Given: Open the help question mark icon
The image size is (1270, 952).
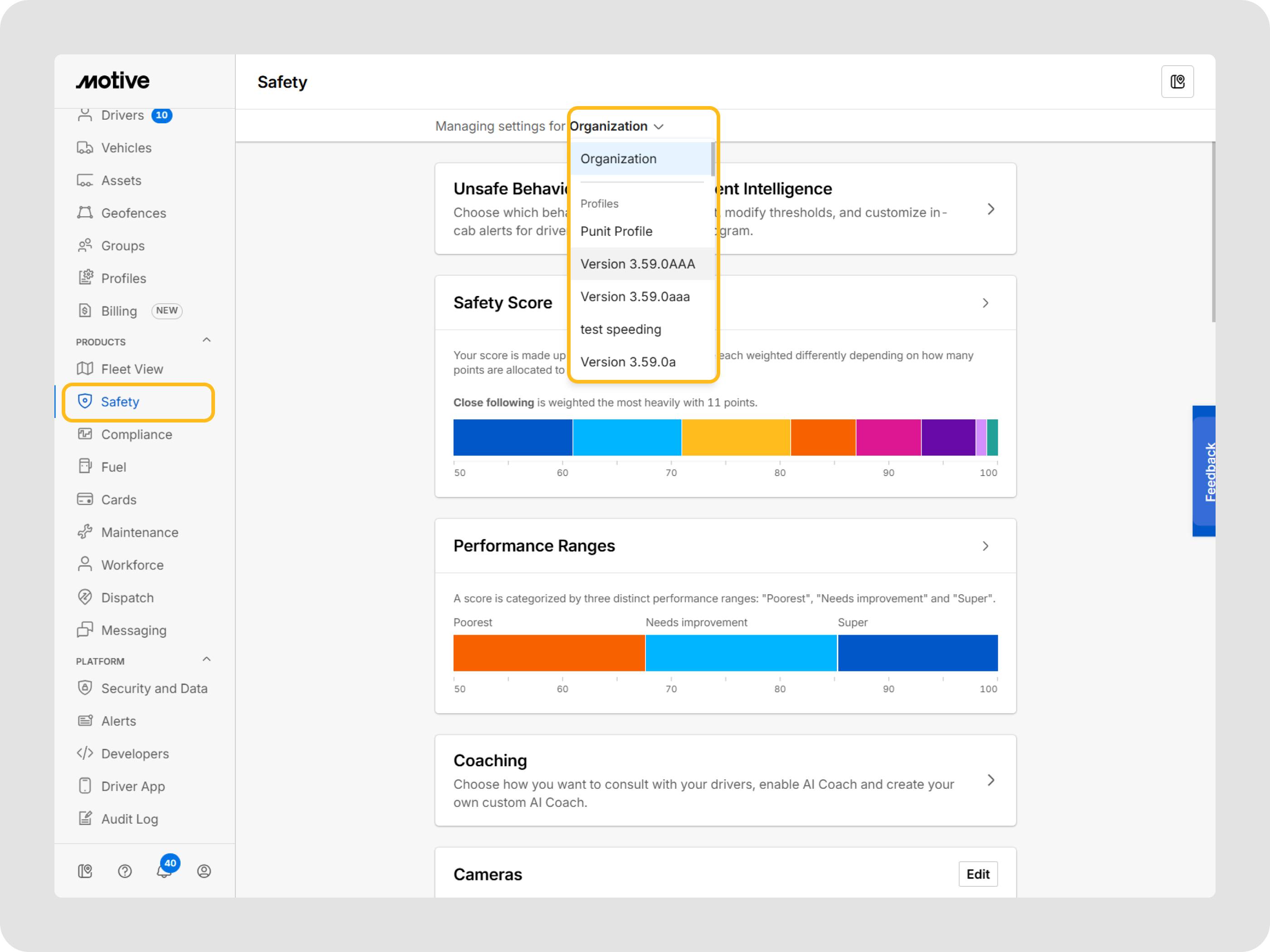Looking at the screenshot, I should 125,871.
